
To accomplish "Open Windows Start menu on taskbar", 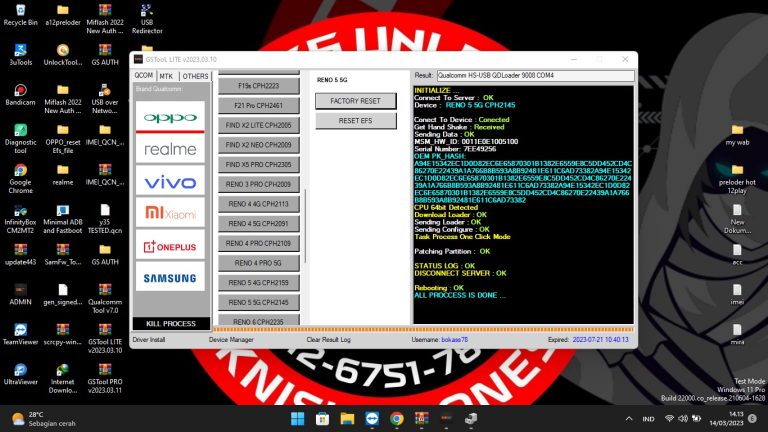I will tap(297, 419).
